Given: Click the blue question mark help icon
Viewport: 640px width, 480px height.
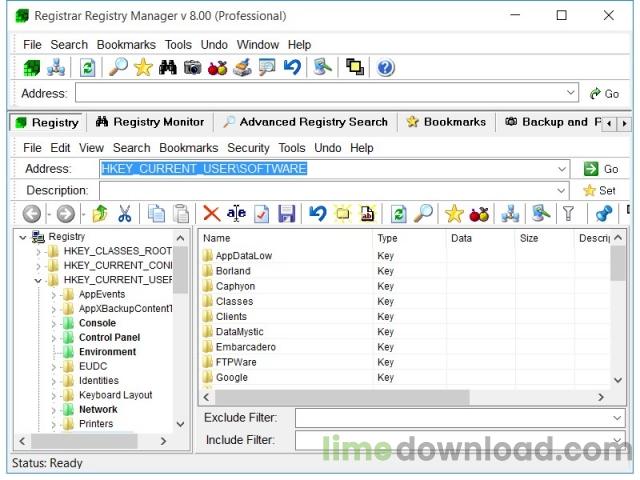Looking at the screenshot, I should (385, 67).
